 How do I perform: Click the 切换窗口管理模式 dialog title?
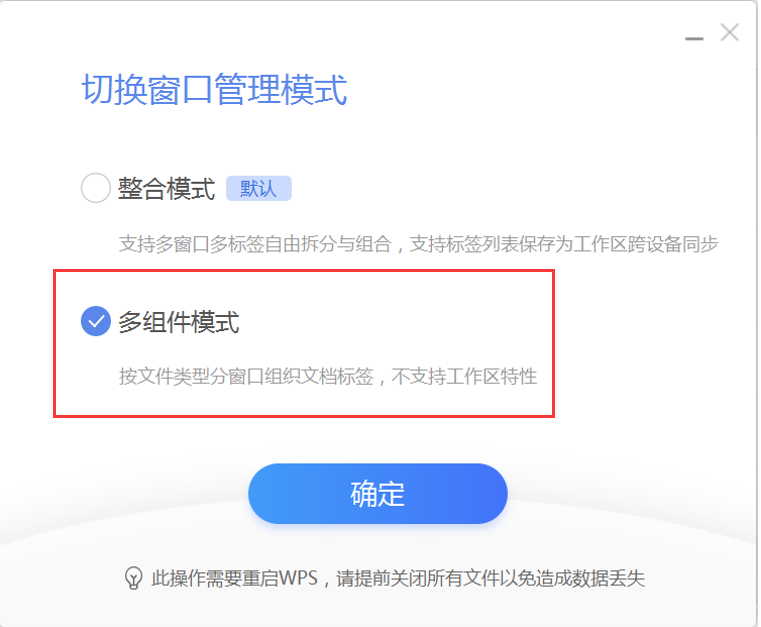214,90
